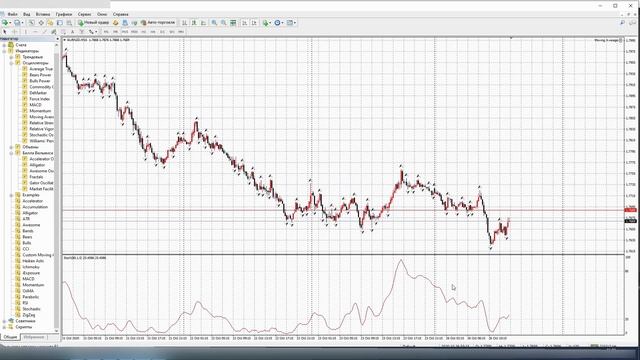640x360 pixels.
Task: Switch chart to candlesticks
Action: [194, 23]
